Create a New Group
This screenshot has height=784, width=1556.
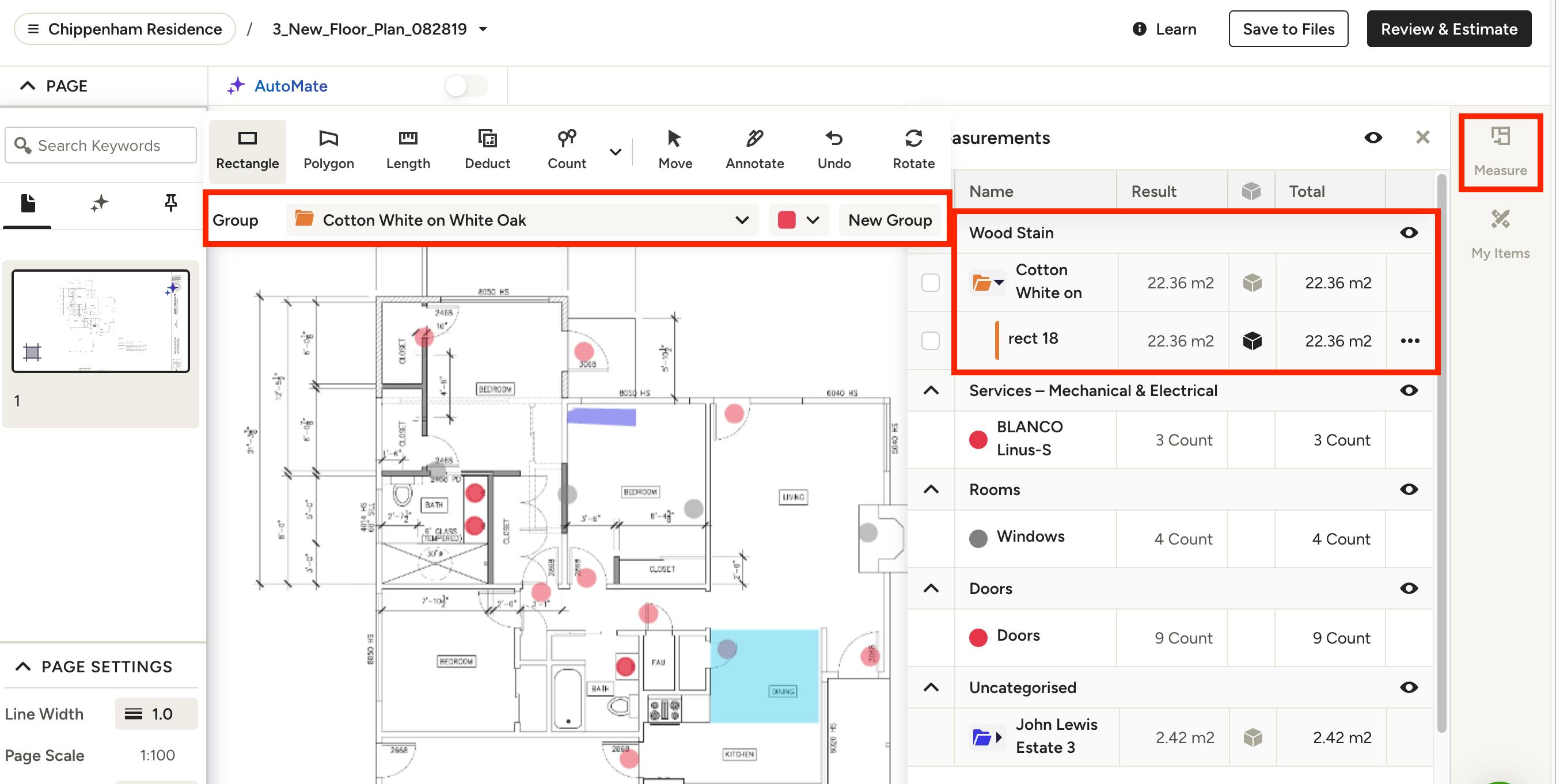(890, 220)
